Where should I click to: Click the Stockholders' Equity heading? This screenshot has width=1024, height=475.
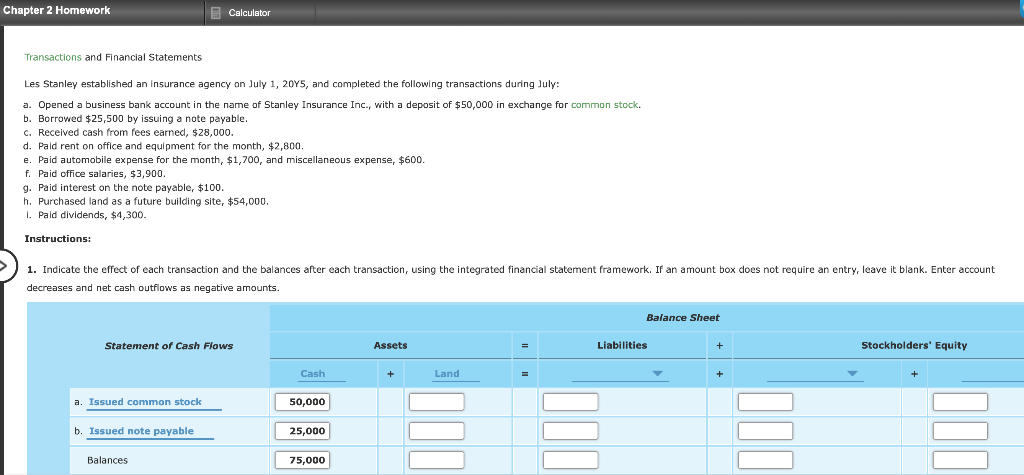click(x=914, y=346)
